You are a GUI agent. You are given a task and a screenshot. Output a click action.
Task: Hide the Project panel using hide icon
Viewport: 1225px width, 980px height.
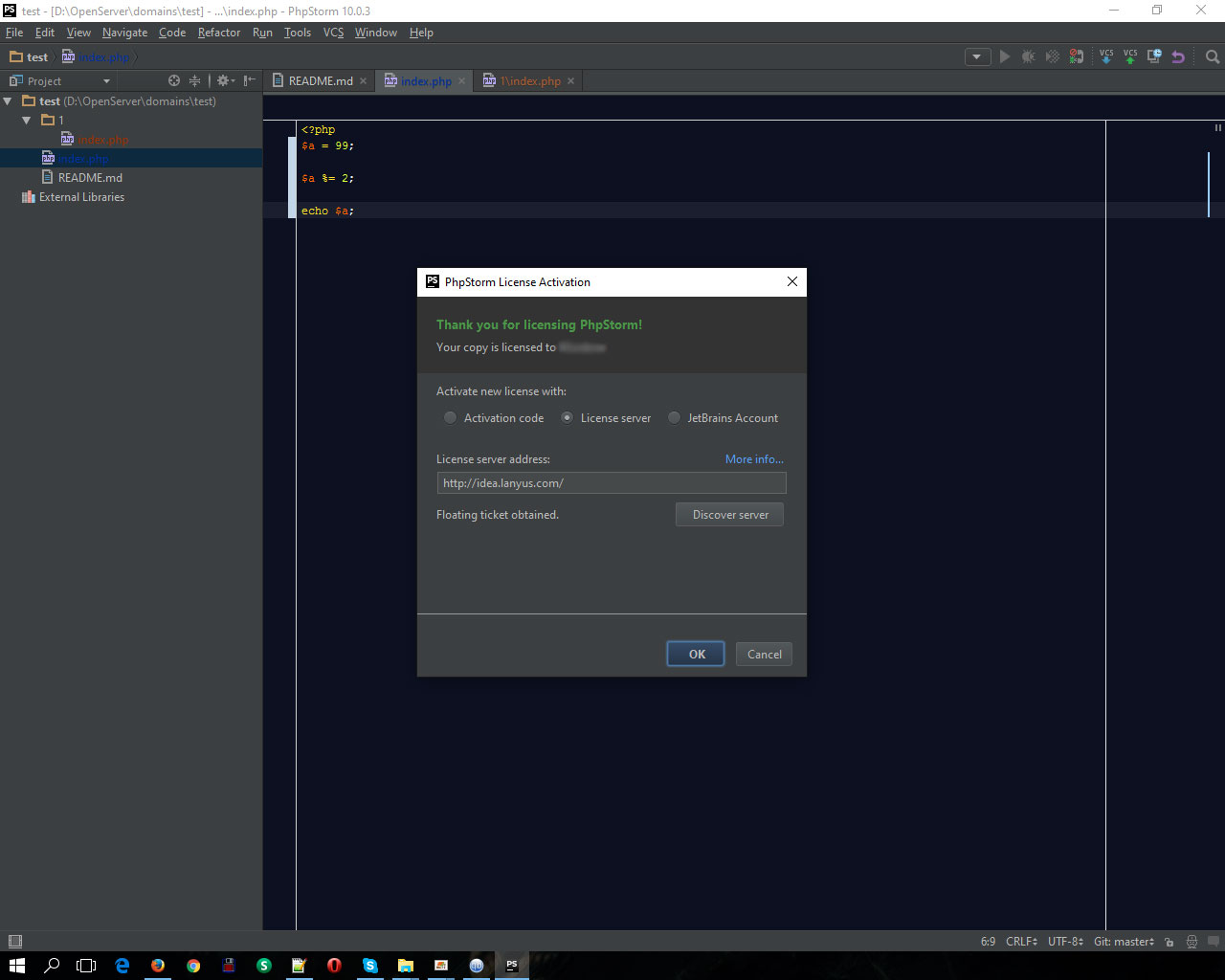pos(249,81)
